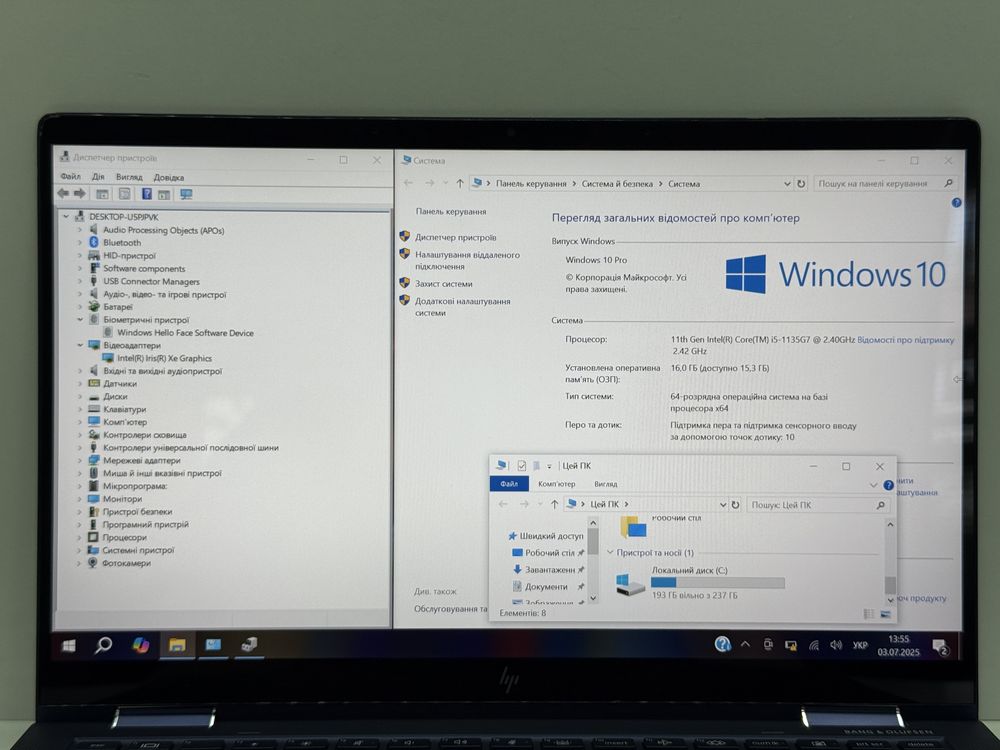Collapse the Біометричні пристрої category

[x=80, y=320]
